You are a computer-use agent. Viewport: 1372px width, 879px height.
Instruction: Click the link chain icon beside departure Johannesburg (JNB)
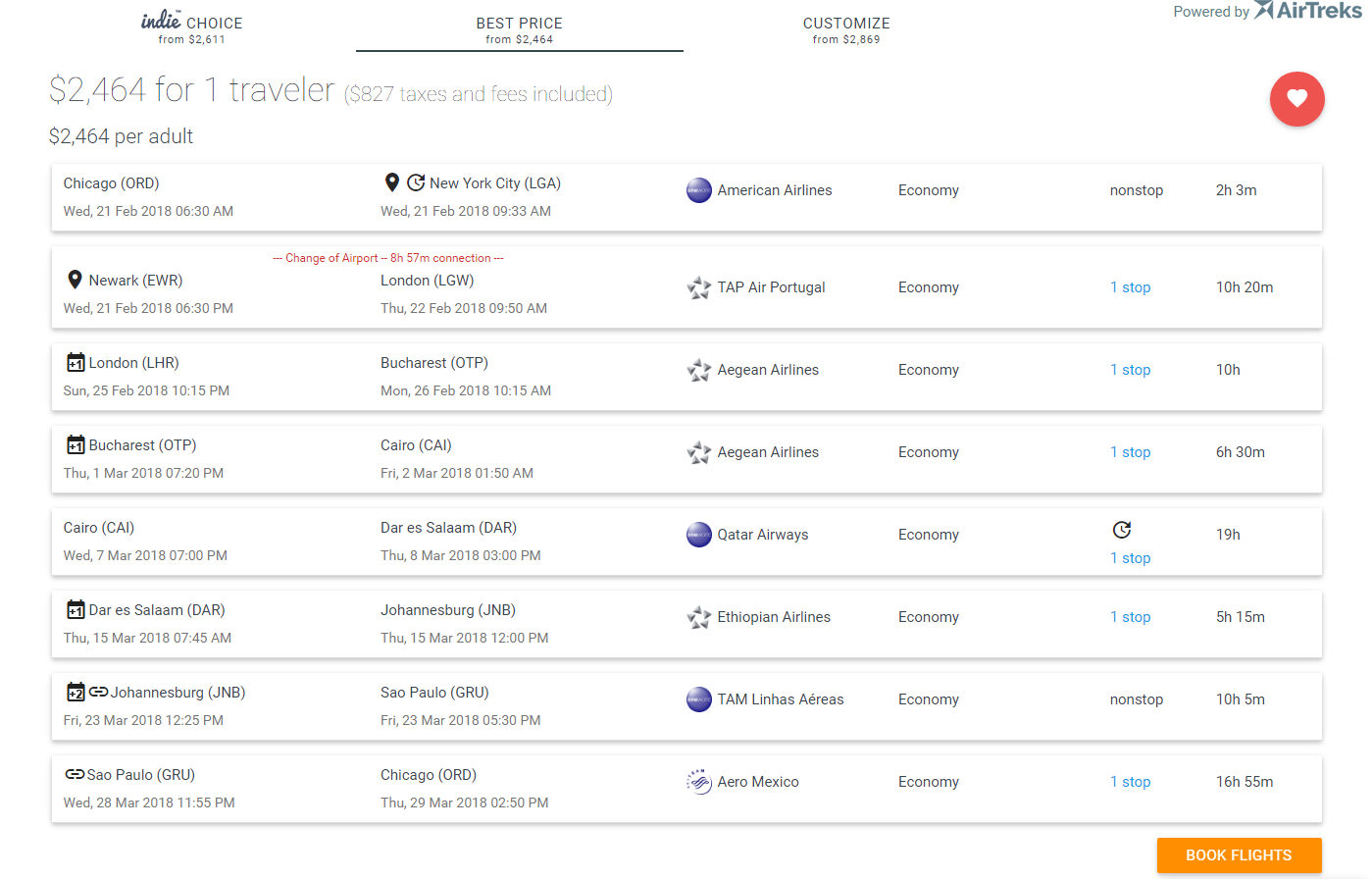tap(98, 692)
